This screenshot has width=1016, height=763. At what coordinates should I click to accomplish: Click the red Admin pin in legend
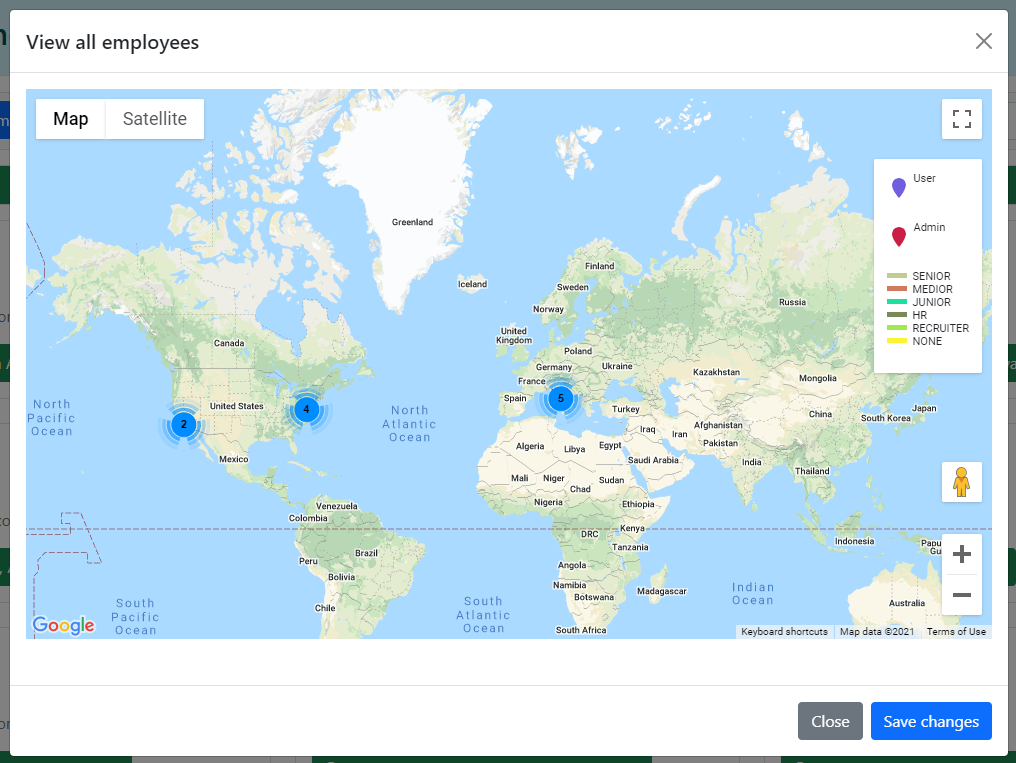pos(899,236)
